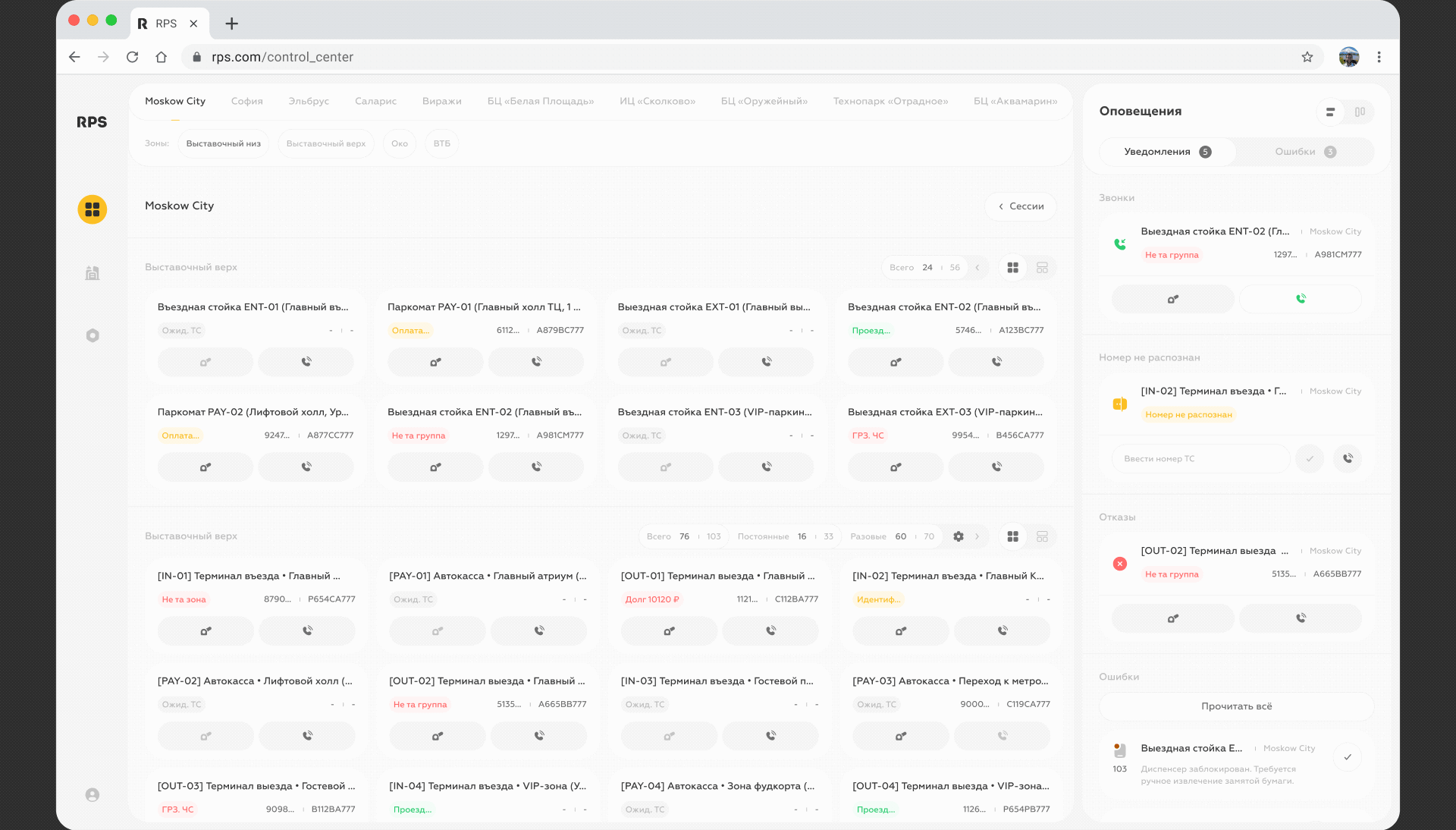1456x830 pixels.
Task: Open the Технопарк «Отрадное» tab
Action: (891, 101)
